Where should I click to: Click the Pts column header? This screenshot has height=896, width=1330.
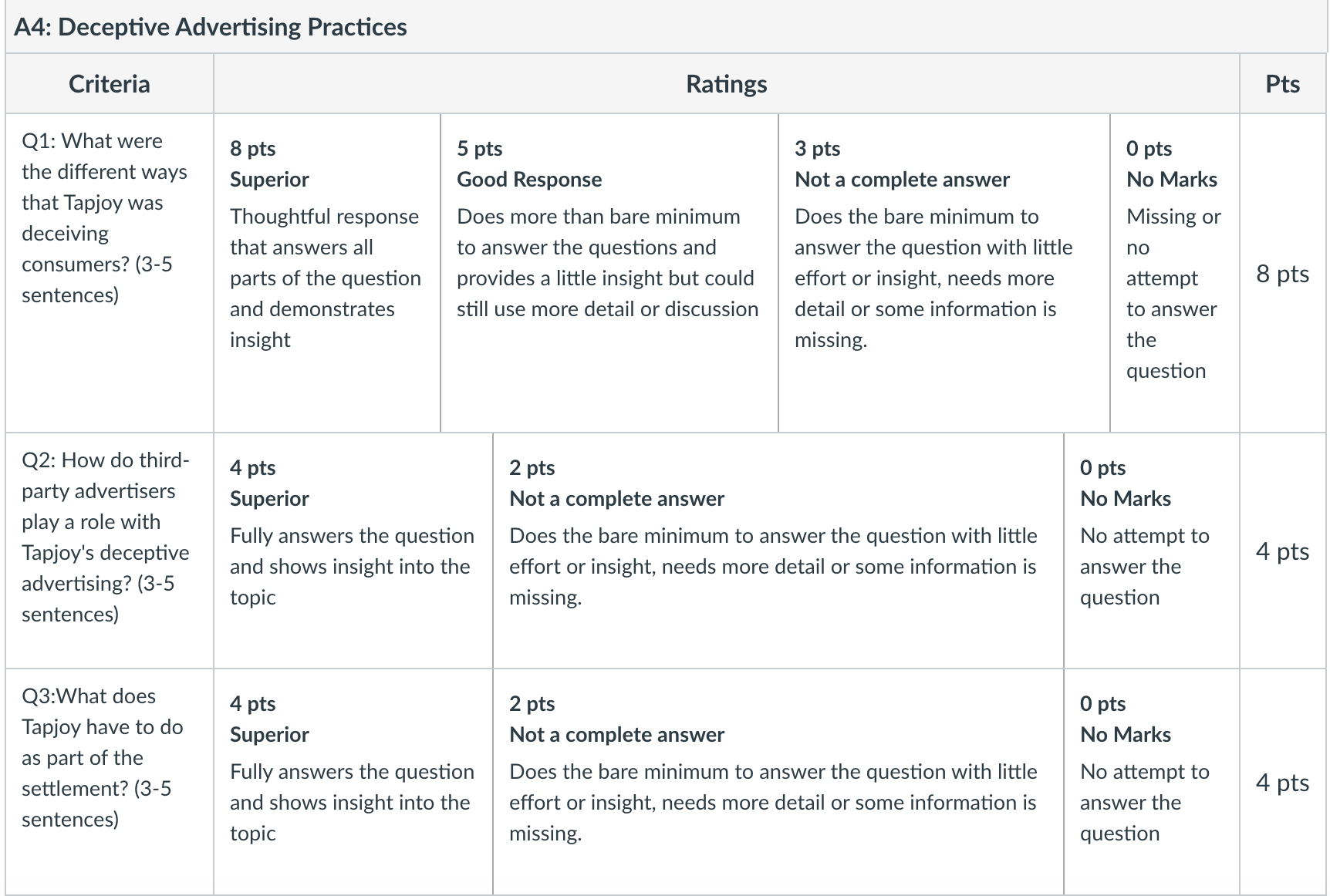point(1283,83)
